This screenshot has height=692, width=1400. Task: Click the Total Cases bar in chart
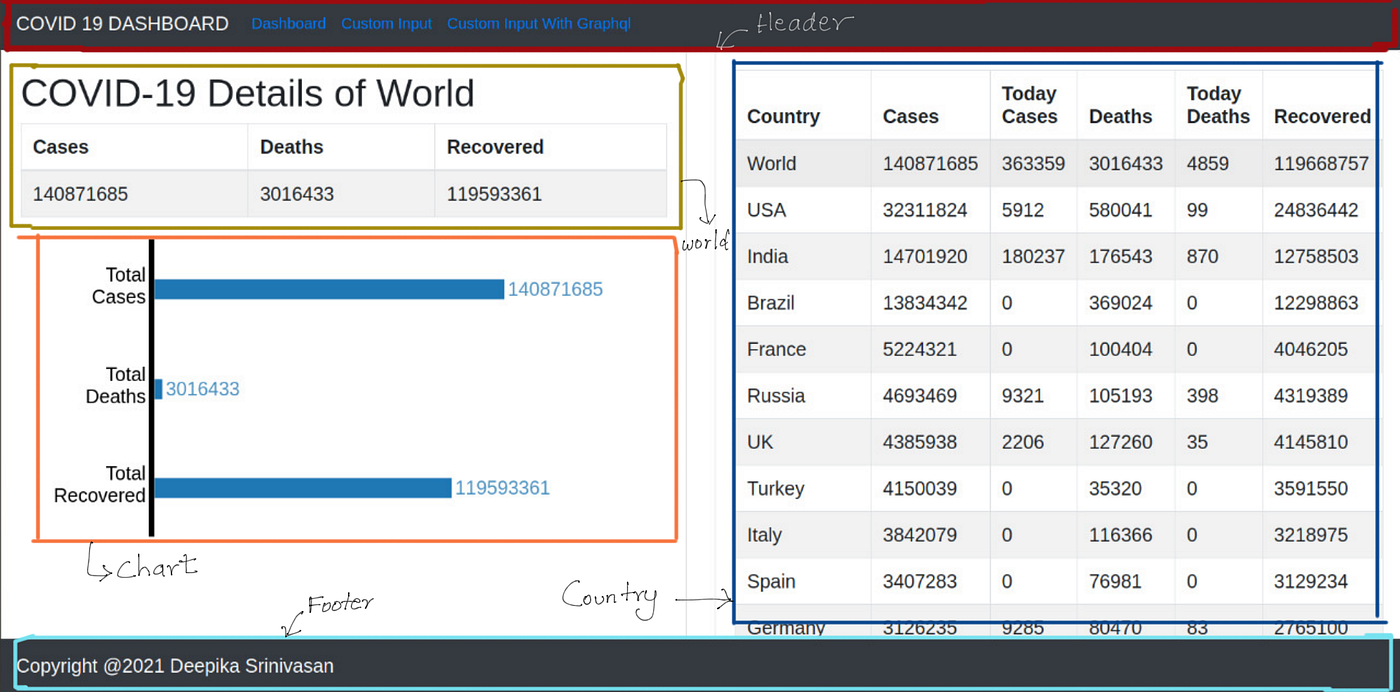pos(329,289)
